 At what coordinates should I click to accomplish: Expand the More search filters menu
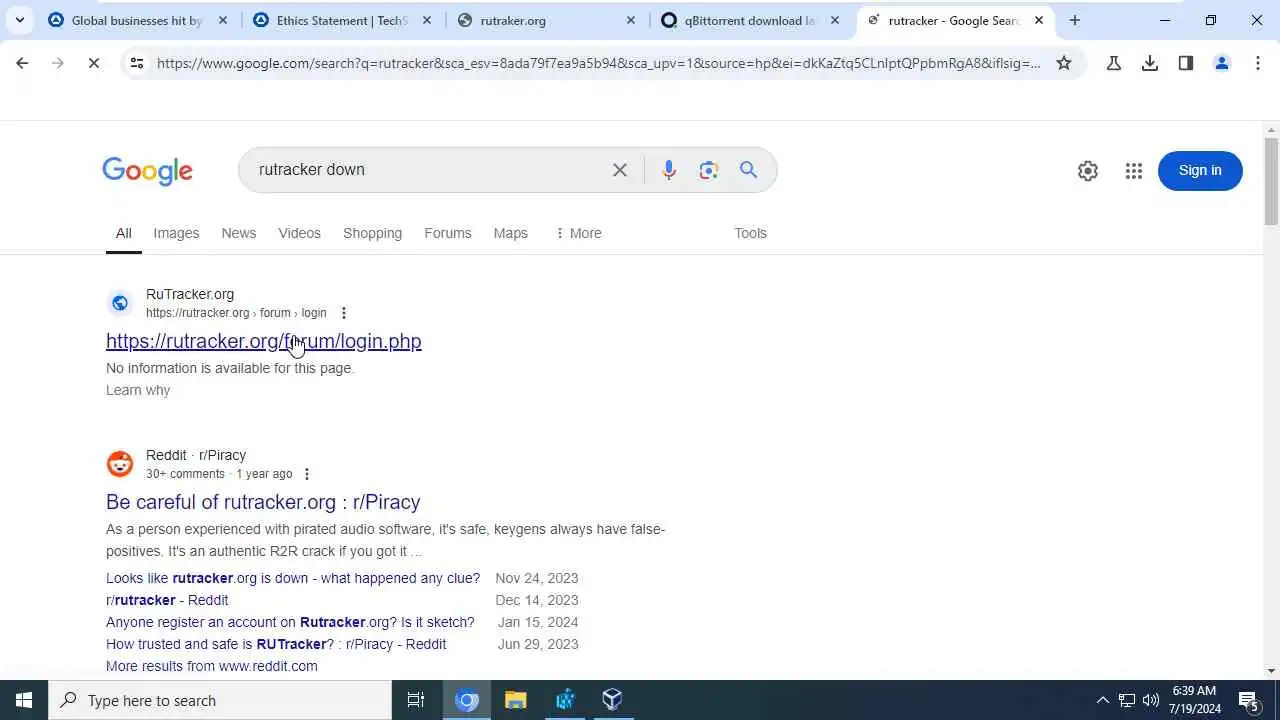(x=578, y=233)
